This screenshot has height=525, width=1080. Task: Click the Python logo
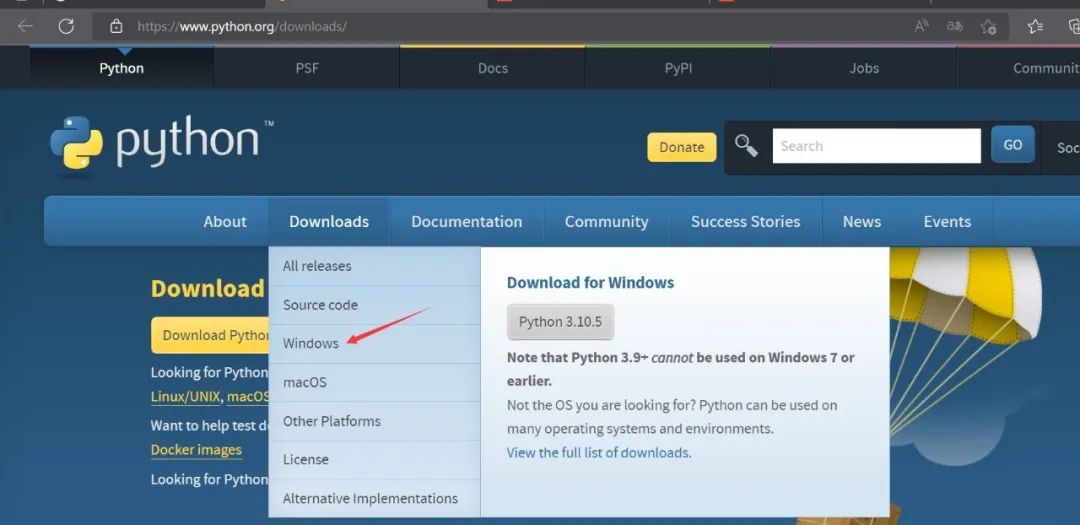[162, 143]
